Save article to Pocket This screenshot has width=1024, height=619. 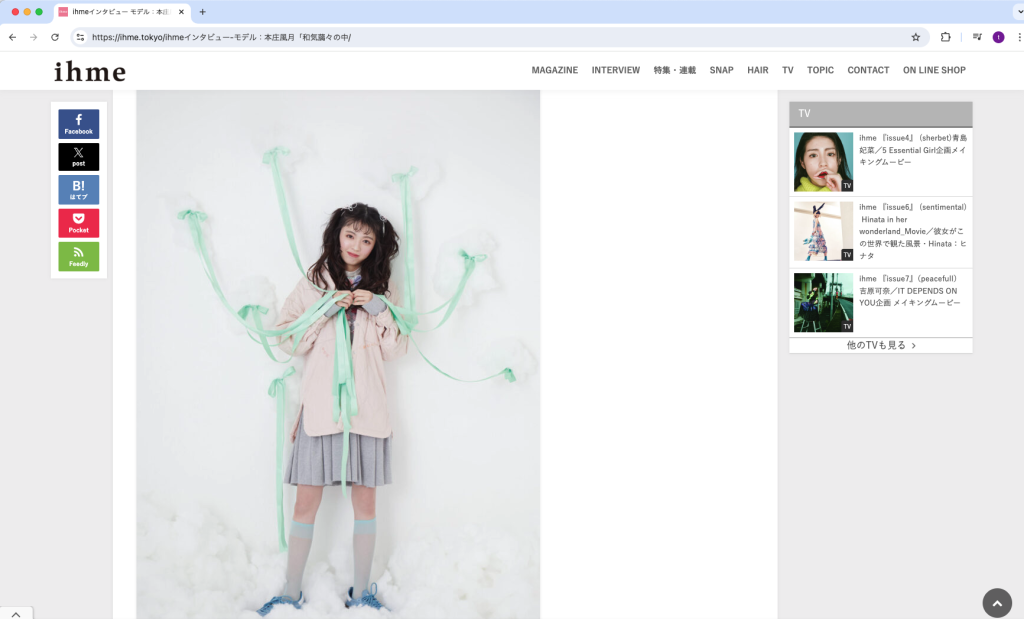(x=78, y=223)
